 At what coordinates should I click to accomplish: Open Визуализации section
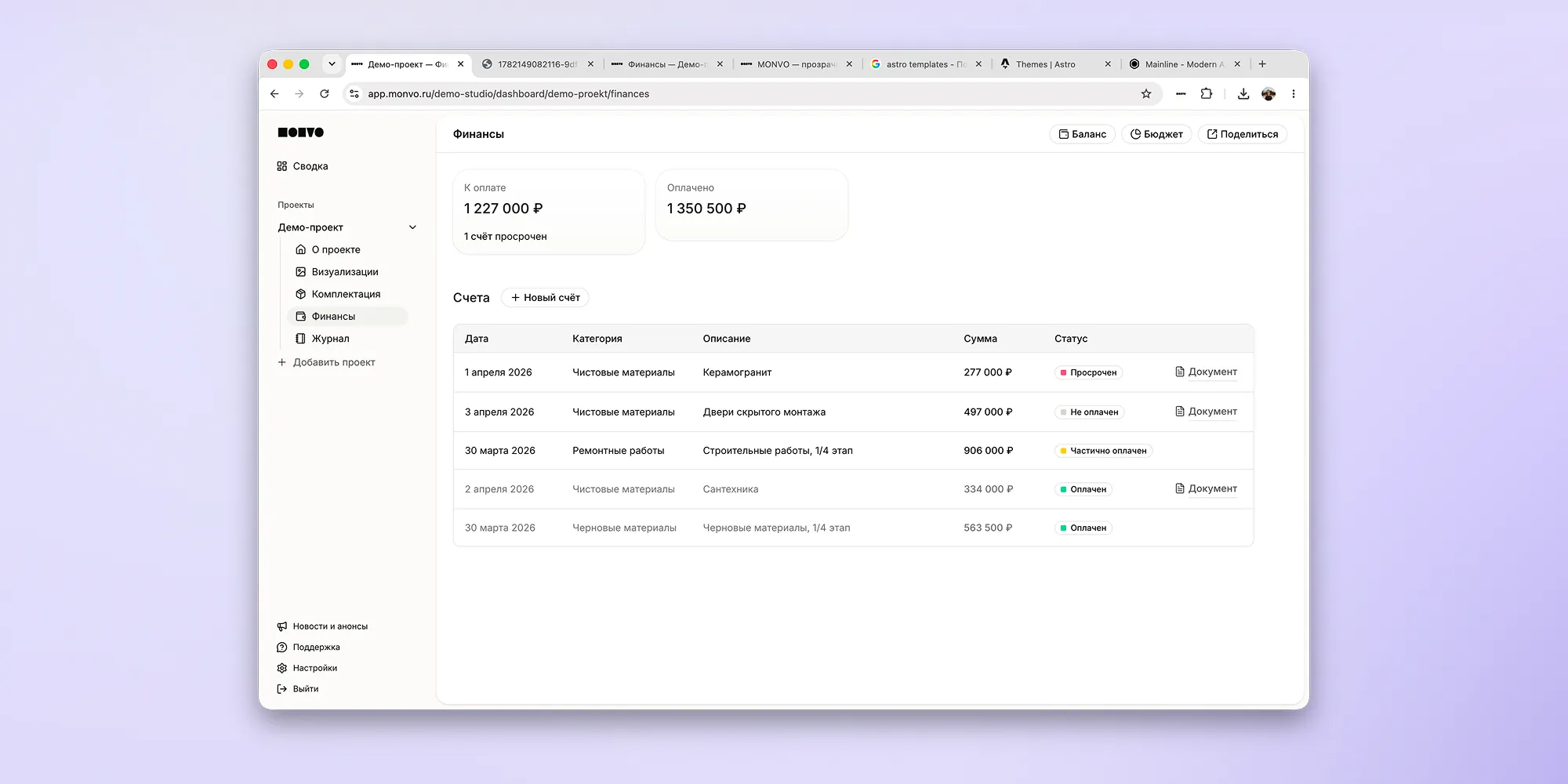(336, 272)
